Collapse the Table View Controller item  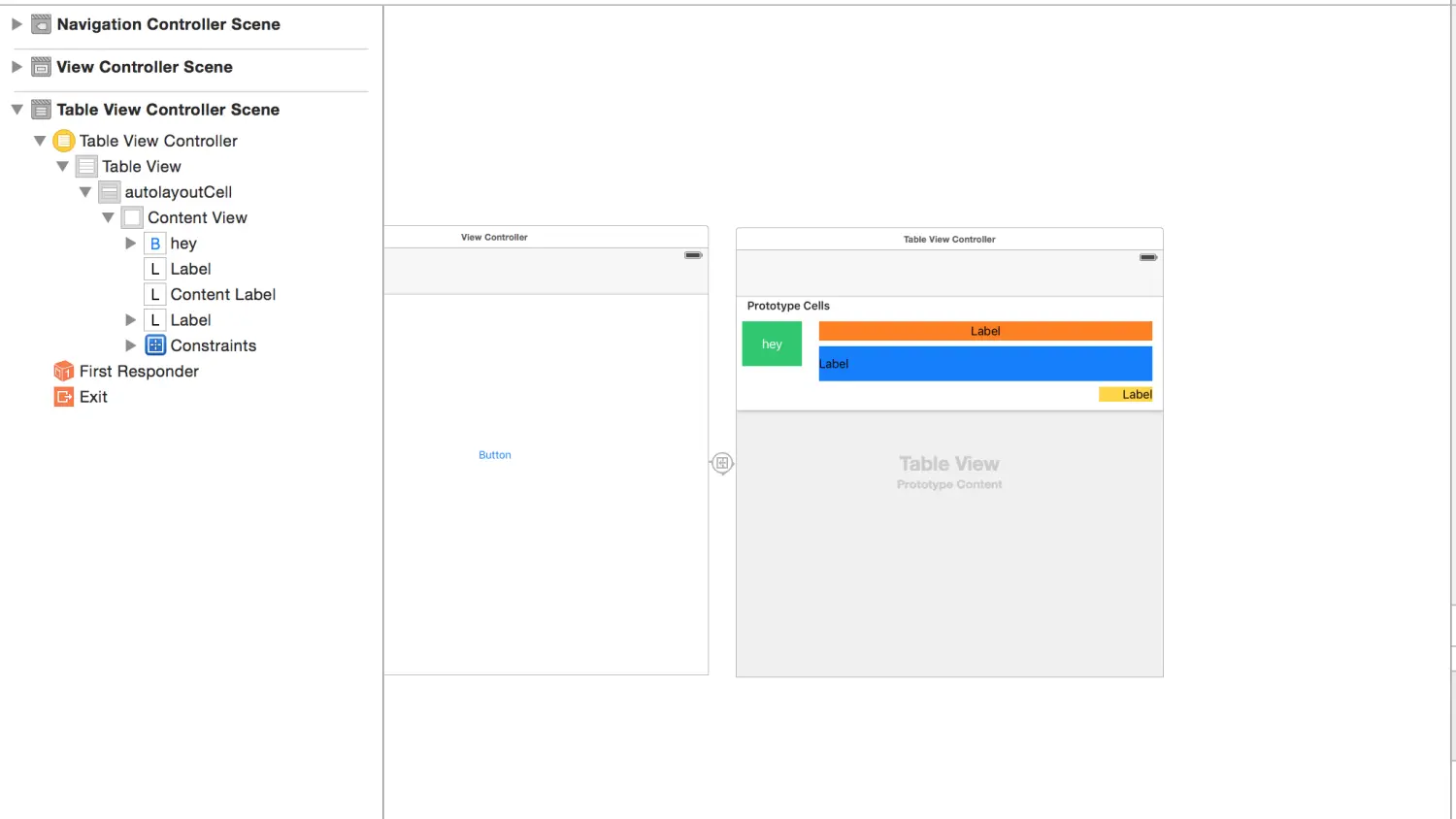40,141
